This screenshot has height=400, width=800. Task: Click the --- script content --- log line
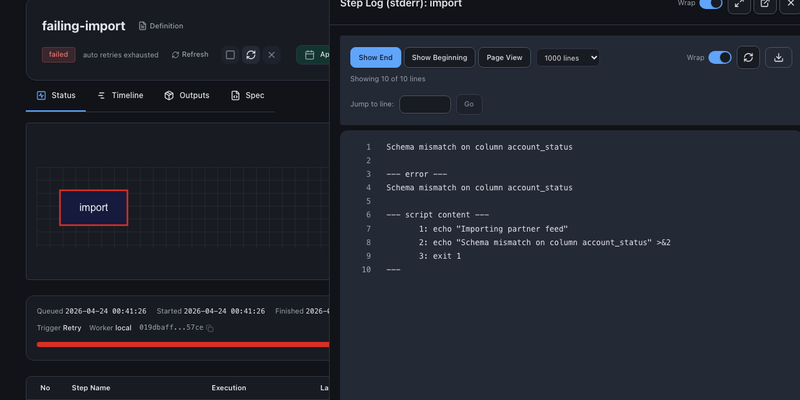[438, 215]
